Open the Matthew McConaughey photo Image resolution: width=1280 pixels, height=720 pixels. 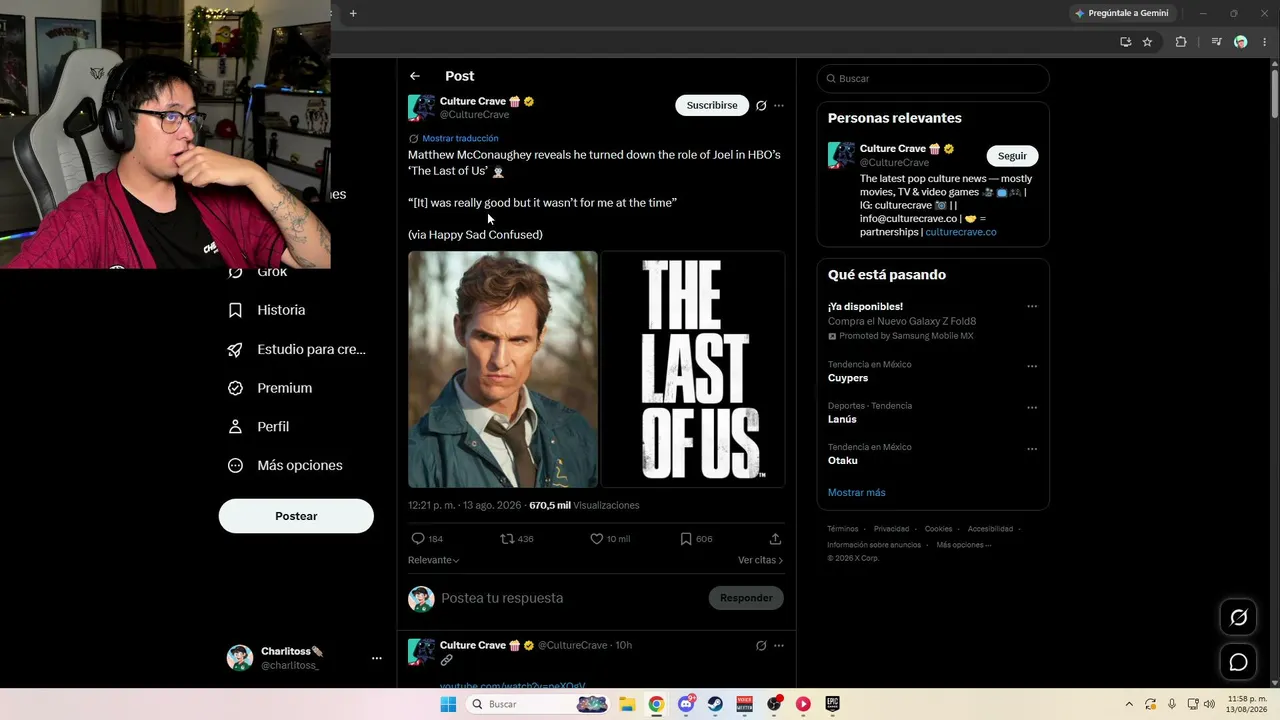(503, 369)
